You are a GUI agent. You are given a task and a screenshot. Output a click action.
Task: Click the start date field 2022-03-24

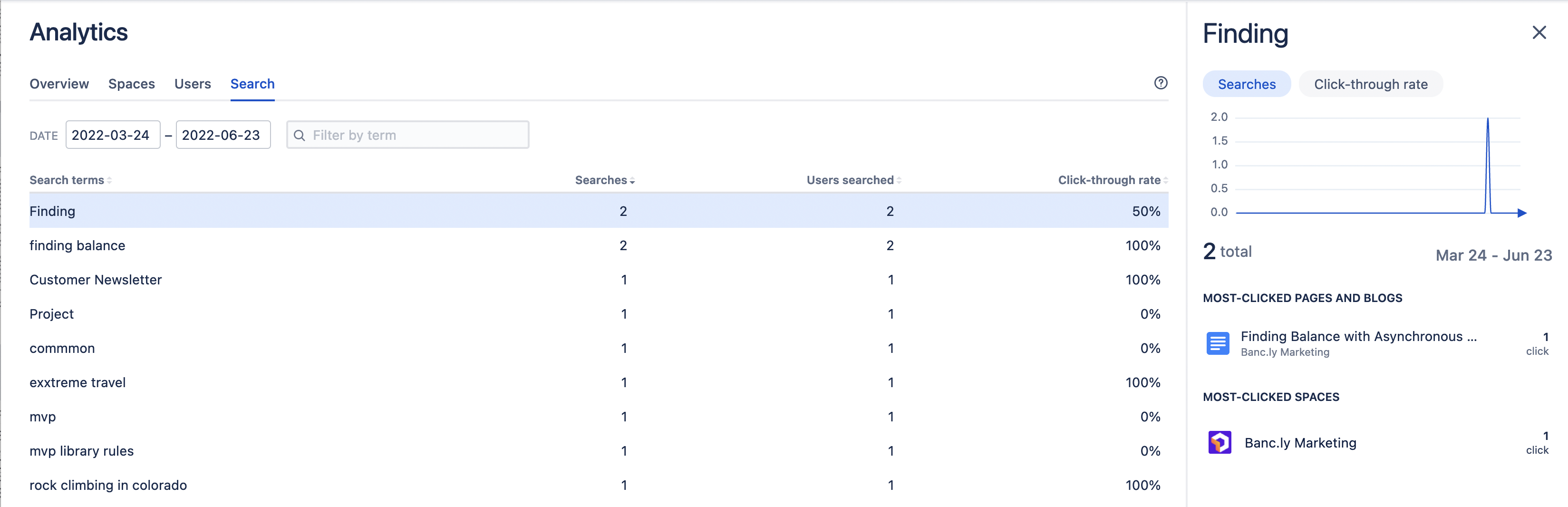click(113, 135)
